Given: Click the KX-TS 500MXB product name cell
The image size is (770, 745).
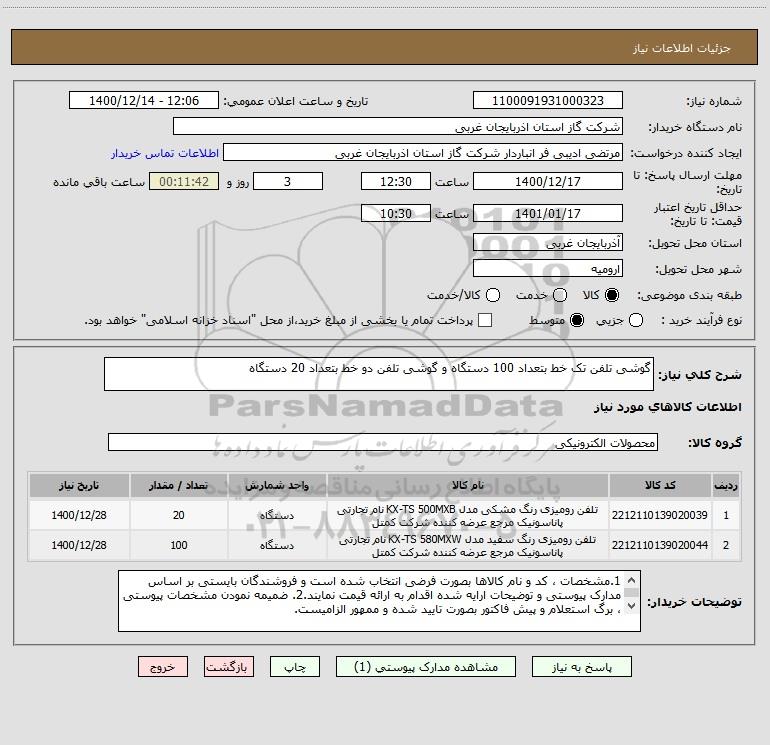Looking at the screenshot, I should point(468,516).
